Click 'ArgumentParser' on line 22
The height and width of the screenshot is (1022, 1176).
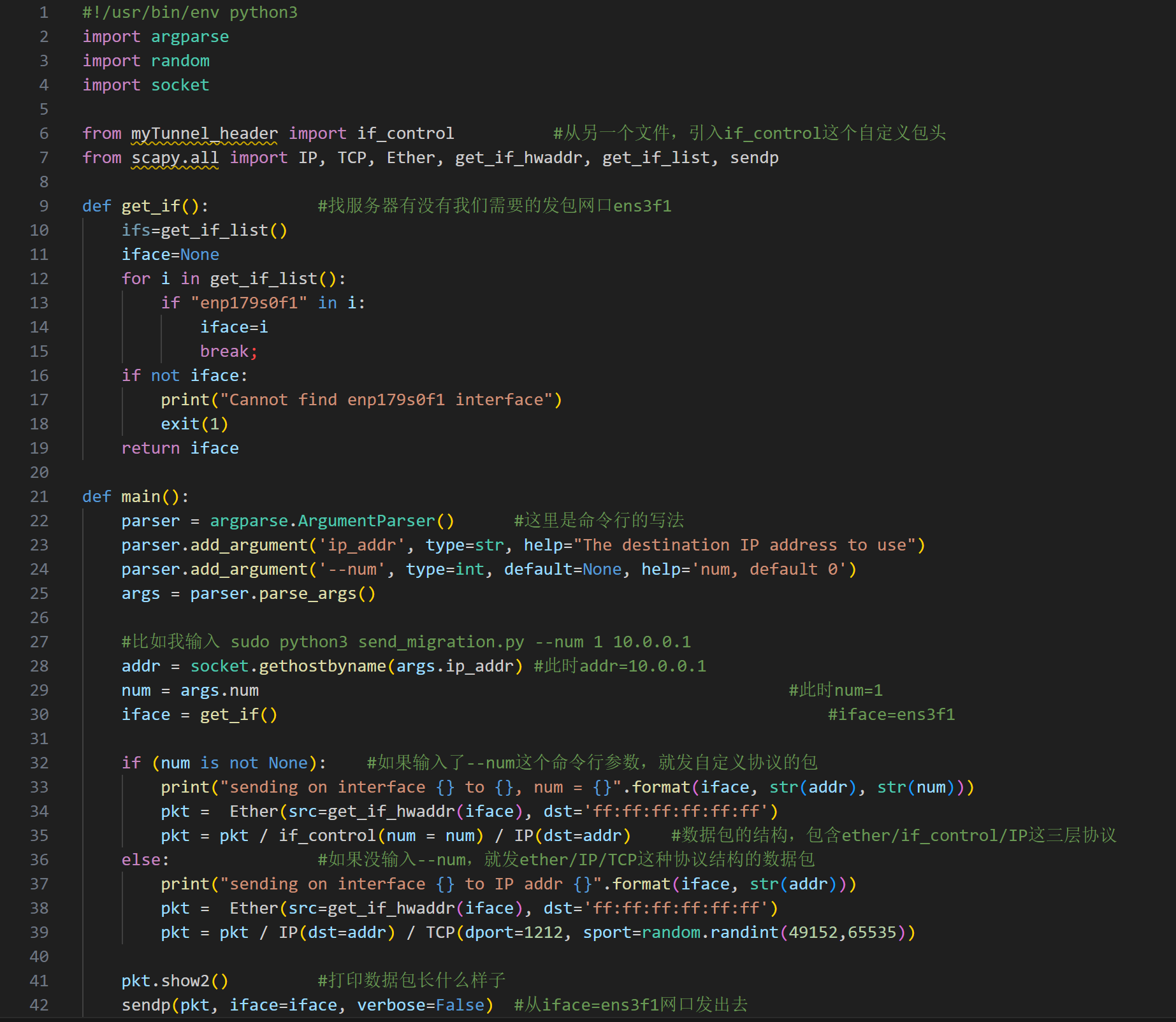tap(367, 521)
